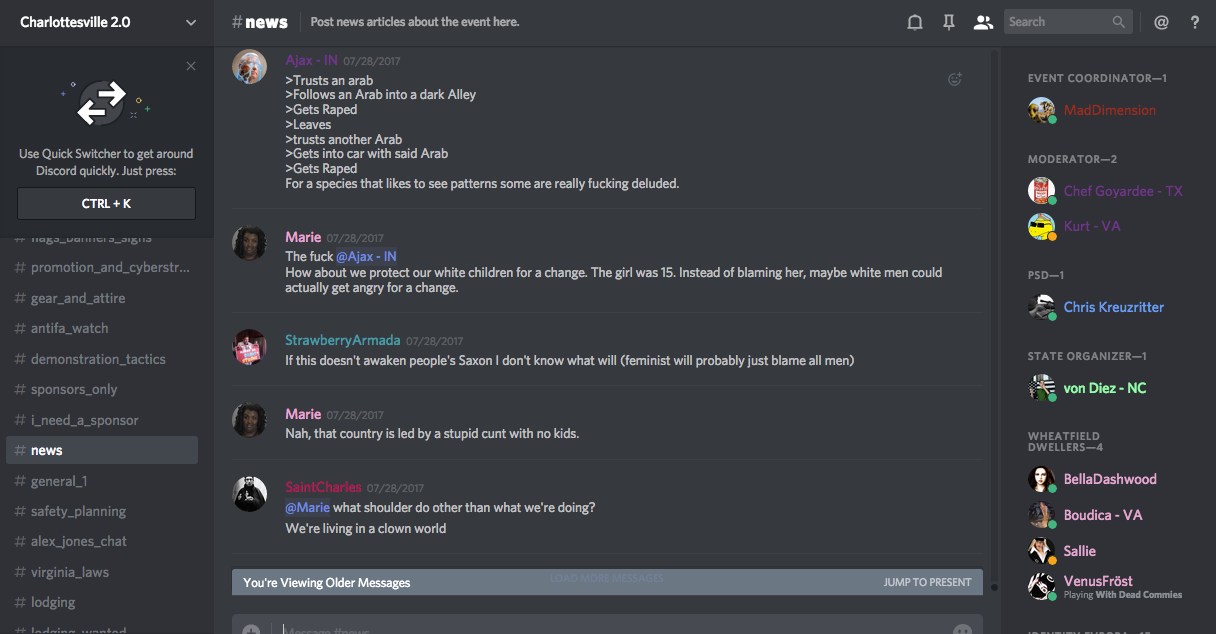1216x634 pixels.
Task: Open the general_1 channel
Action: coord(59,481)
